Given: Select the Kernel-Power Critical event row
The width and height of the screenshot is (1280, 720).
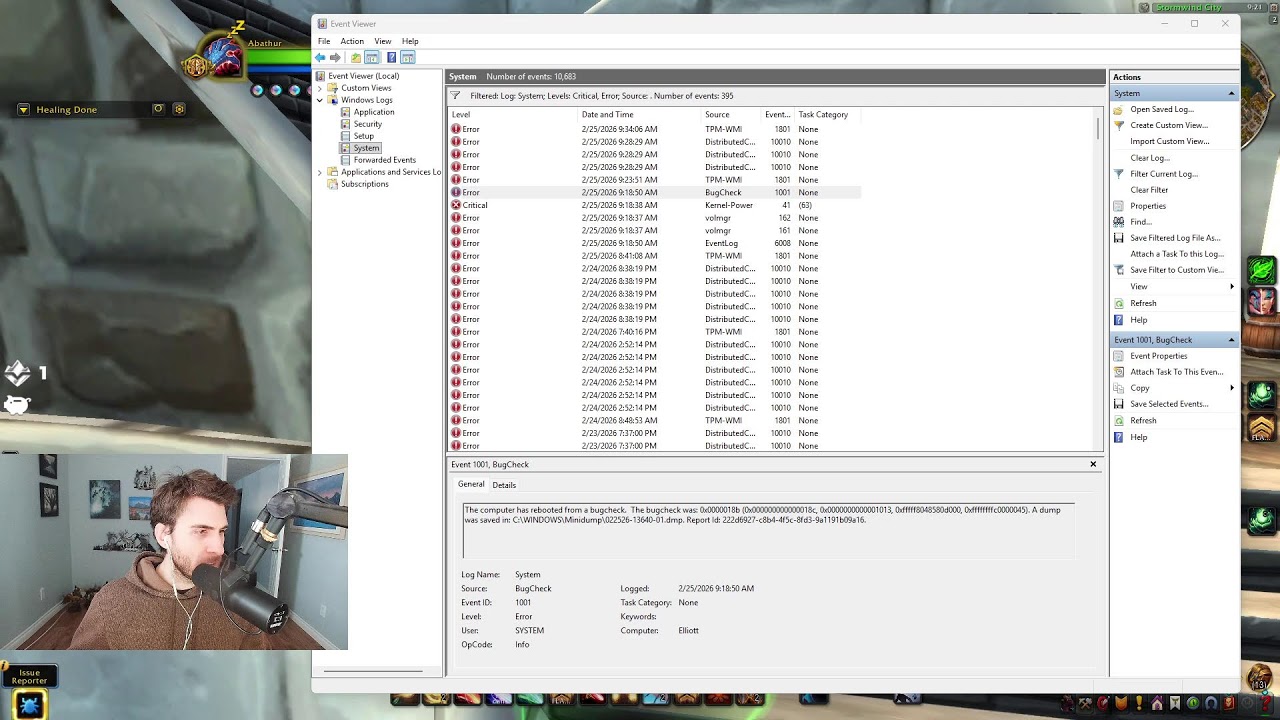Looking at the screenshot, I should click(x=655, y=205).
